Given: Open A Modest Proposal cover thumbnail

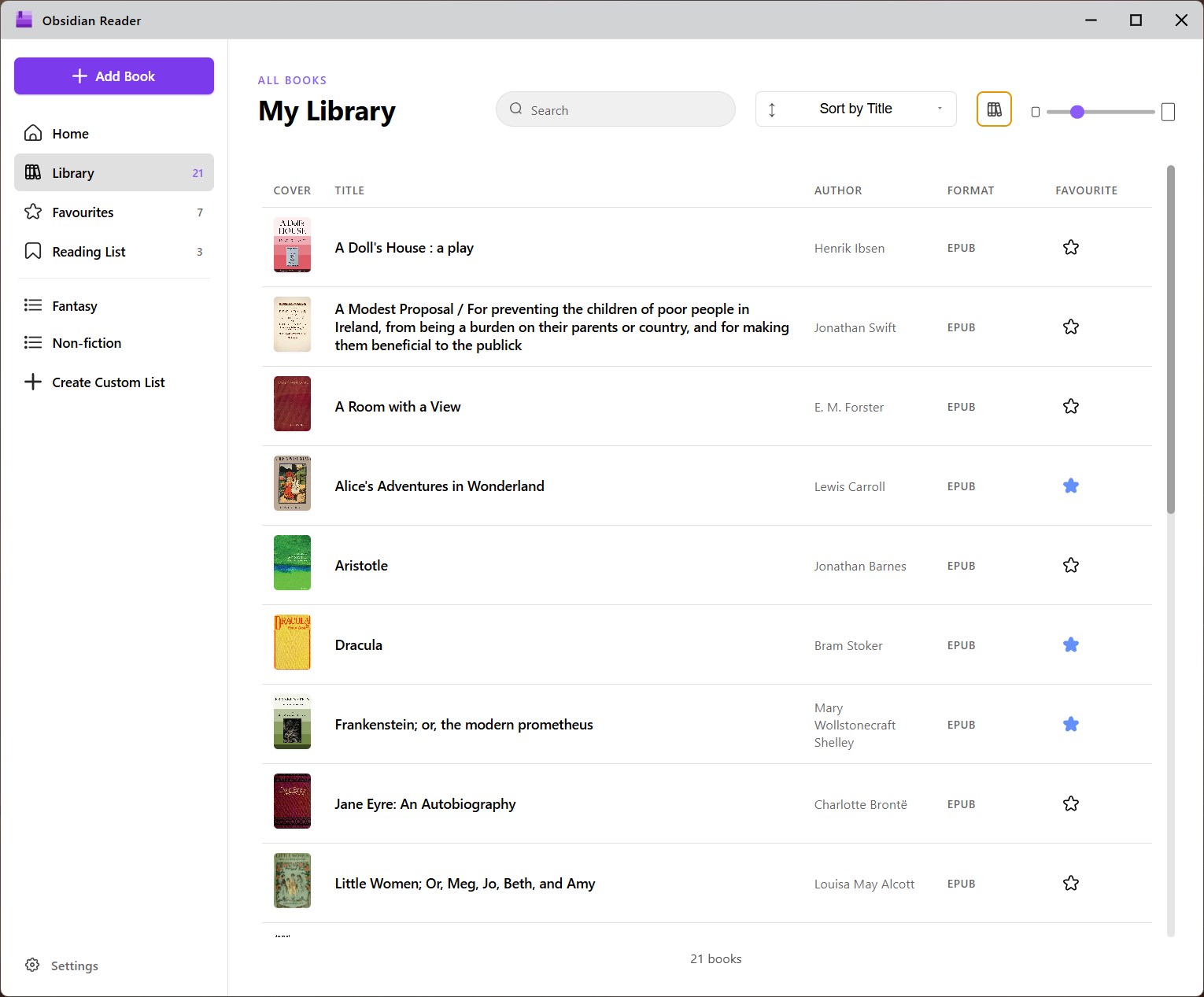Looking at the screenshot, I should pyautogui.click(x=292, y=324).
